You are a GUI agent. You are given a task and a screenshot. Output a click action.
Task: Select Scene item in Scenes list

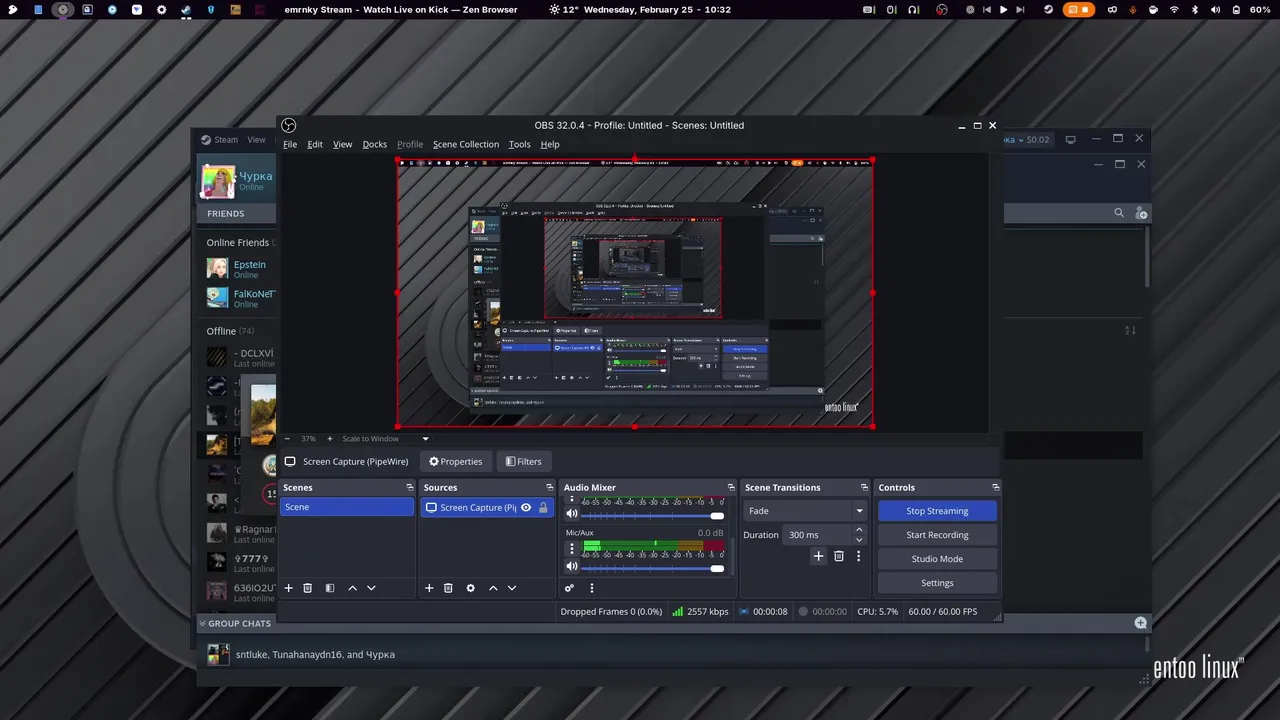tap(346, 507)
